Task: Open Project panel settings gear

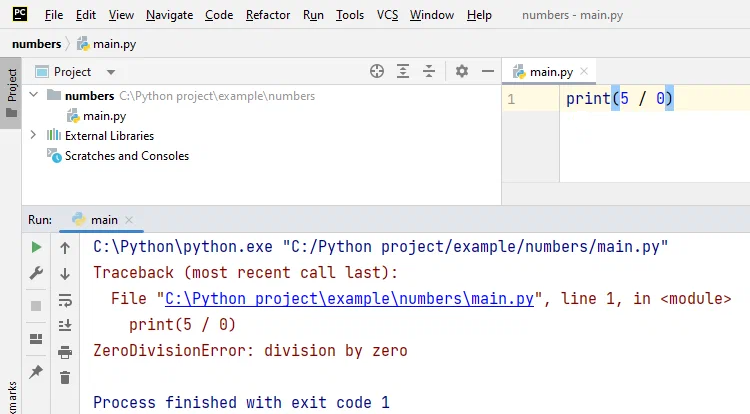Action: [461, 71]
